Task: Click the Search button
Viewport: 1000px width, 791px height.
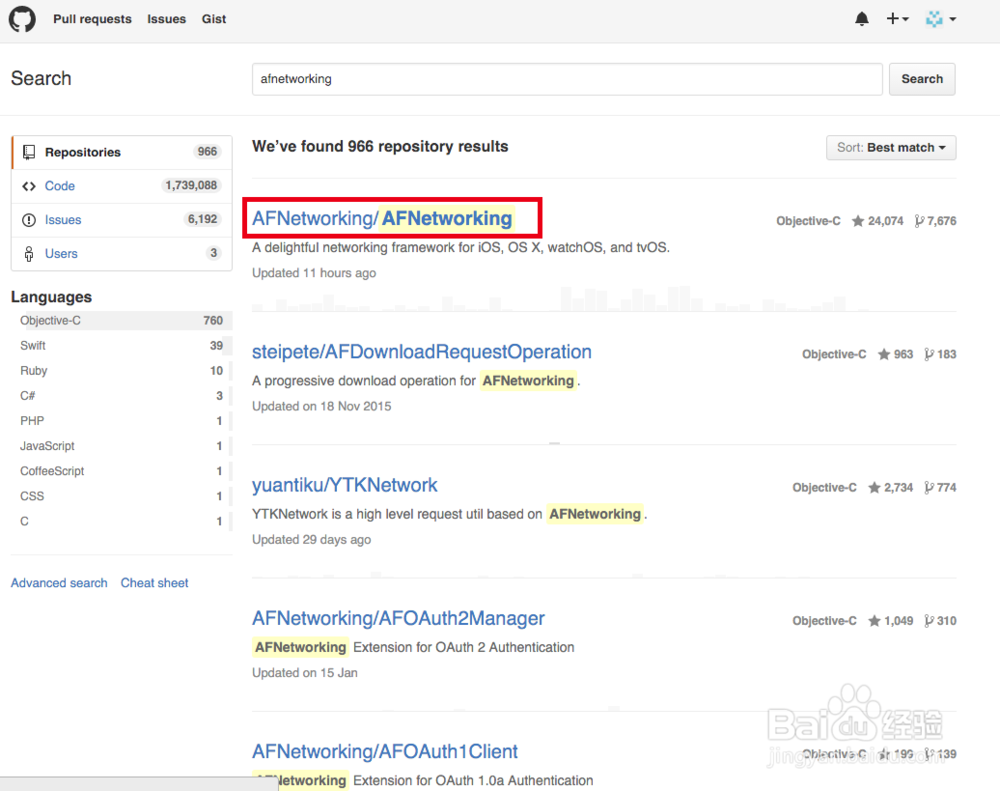Action: click(922, 79)
